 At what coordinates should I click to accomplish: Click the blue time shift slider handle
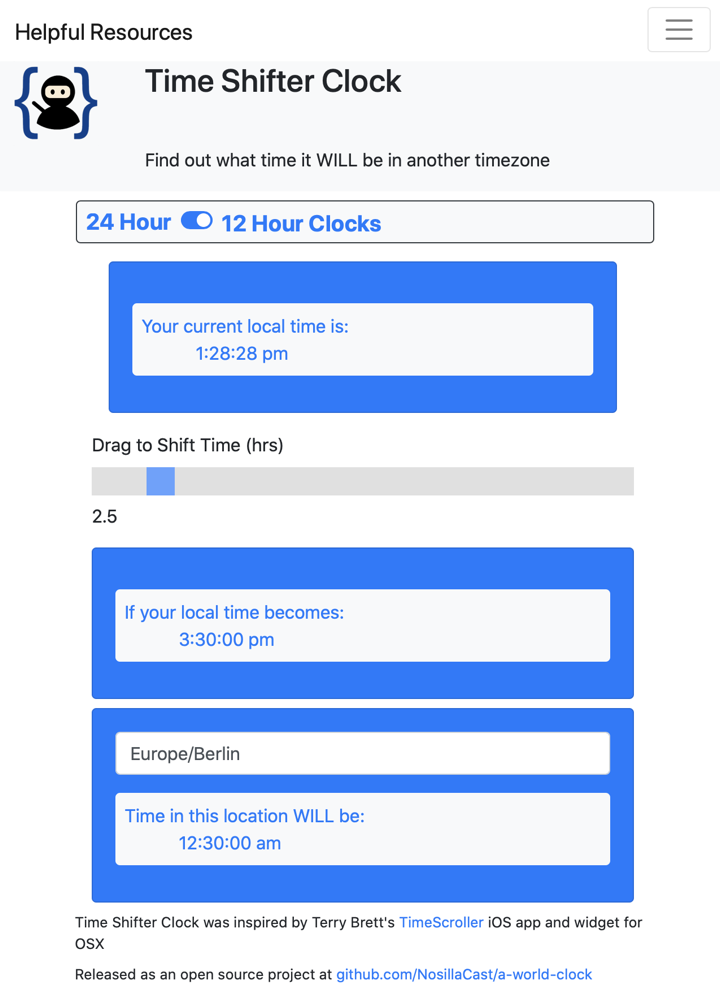(161, 481)
